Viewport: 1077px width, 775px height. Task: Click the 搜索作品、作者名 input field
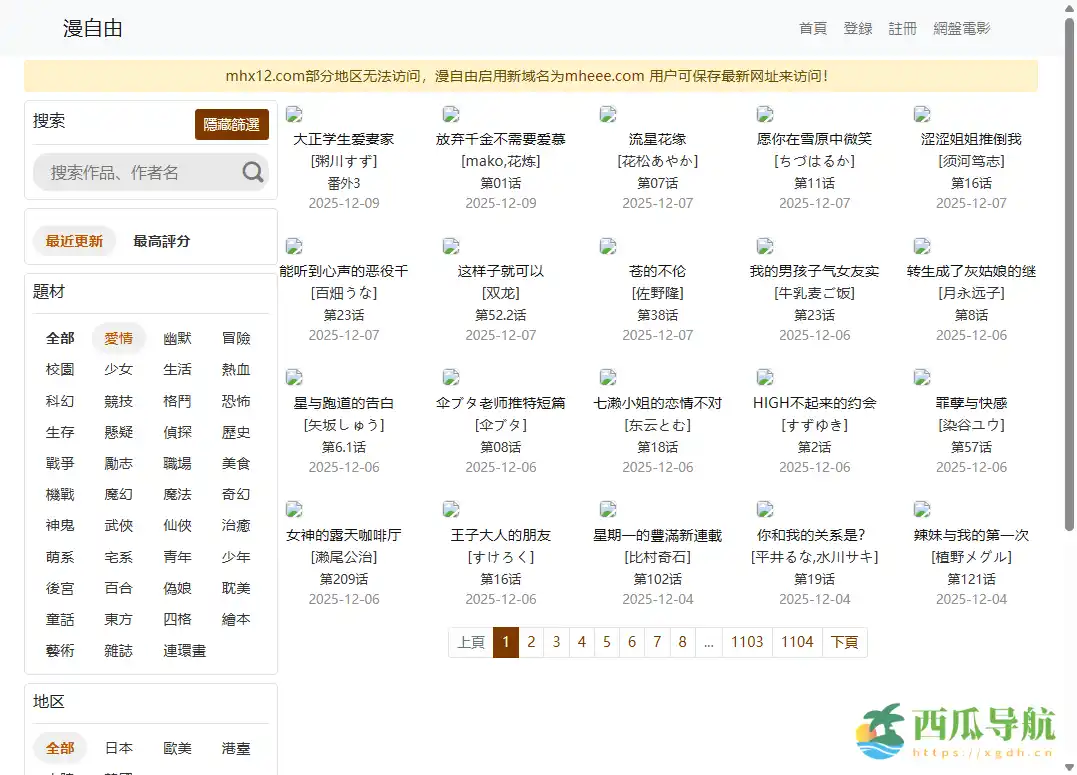pos(150,171)
